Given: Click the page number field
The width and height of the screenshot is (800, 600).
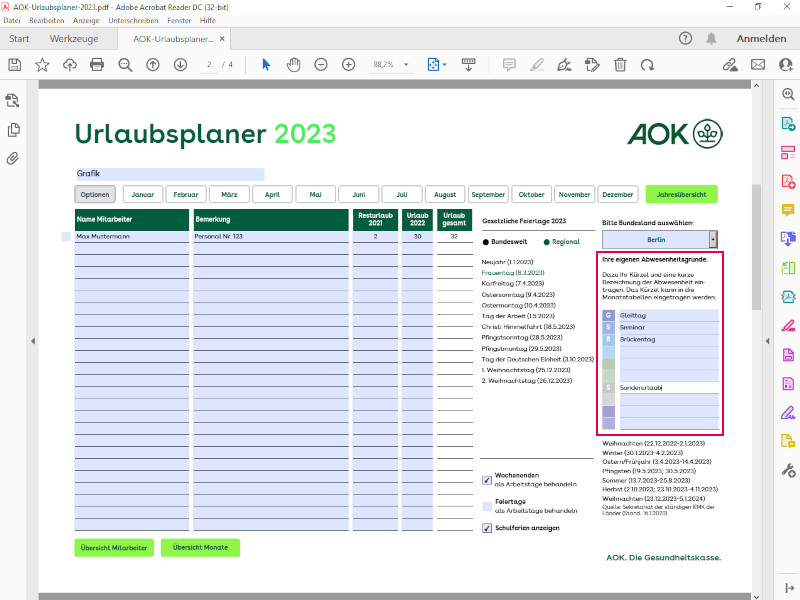Looking at the screenshot, I should click(209, 65).
